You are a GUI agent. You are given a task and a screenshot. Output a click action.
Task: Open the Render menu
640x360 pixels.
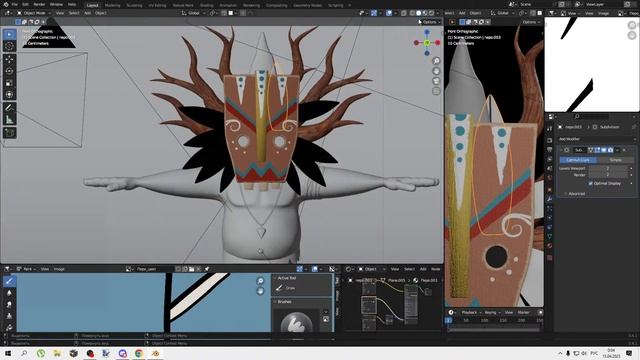(39, 4)
